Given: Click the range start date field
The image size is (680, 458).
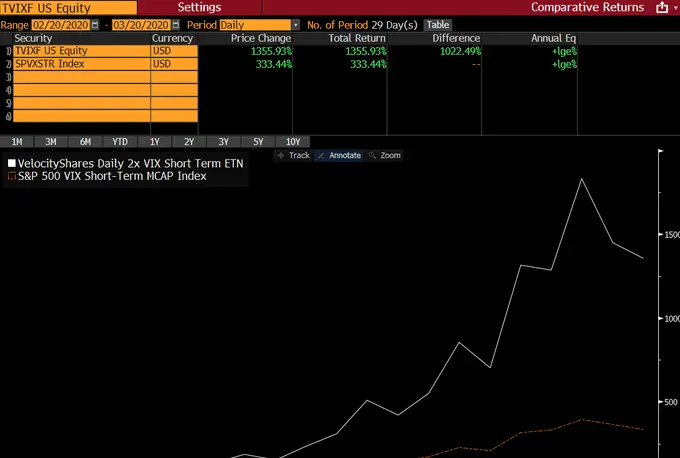Looking at the screenshot, I should pyautogui.click(x=60, y=24).
